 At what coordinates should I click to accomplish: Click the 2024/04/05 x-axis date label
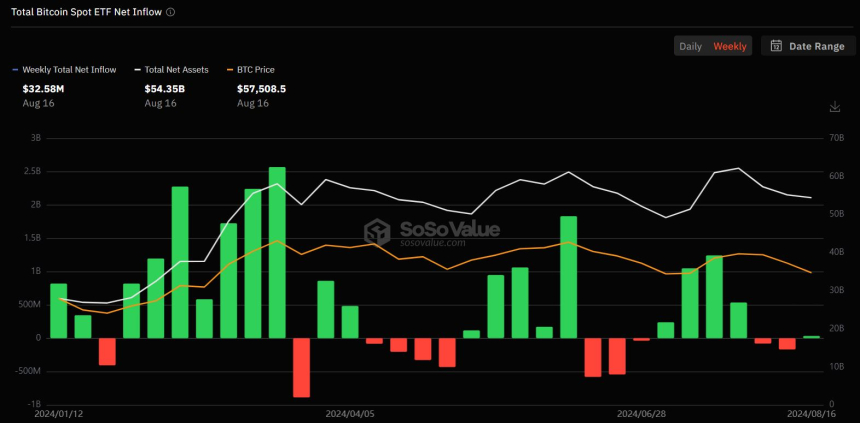pyautogui.click(x=350, y=412)
